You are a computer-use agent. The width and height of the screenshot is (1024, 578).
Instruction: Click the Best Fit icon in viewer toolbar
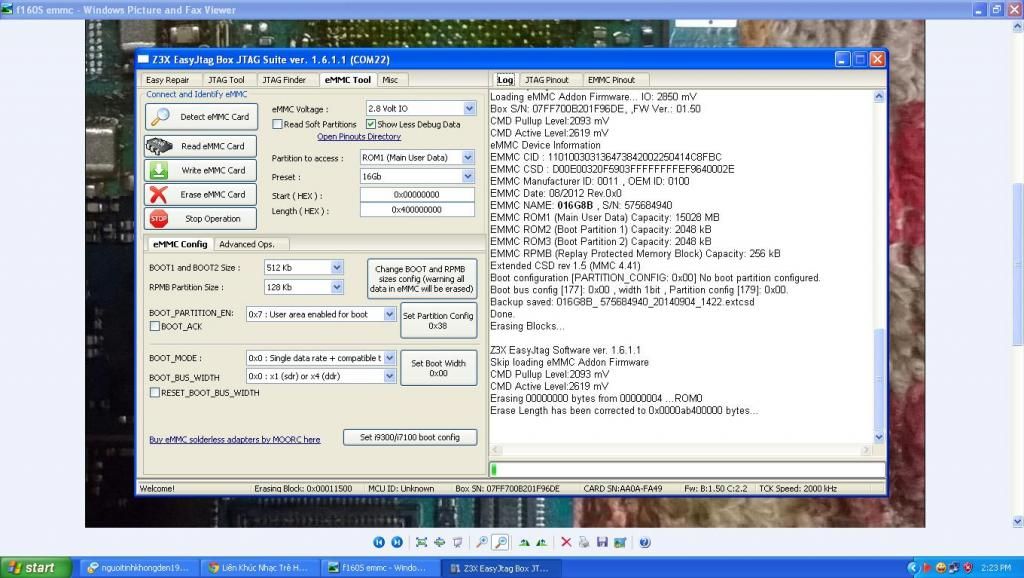[x=421, y=542]
